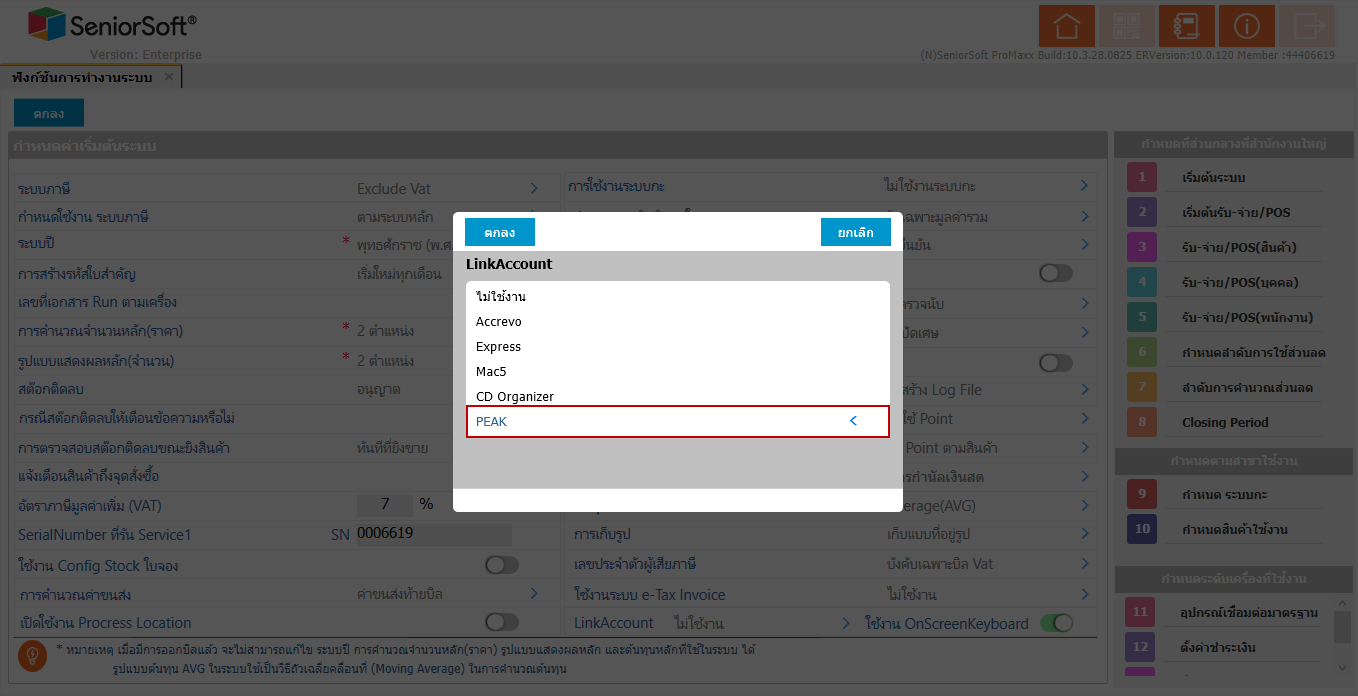The height and width of the screenshot is (696, 1358).
Task: Choose Accrevo in LinkAccount list
Action: (x=678, y=322)
